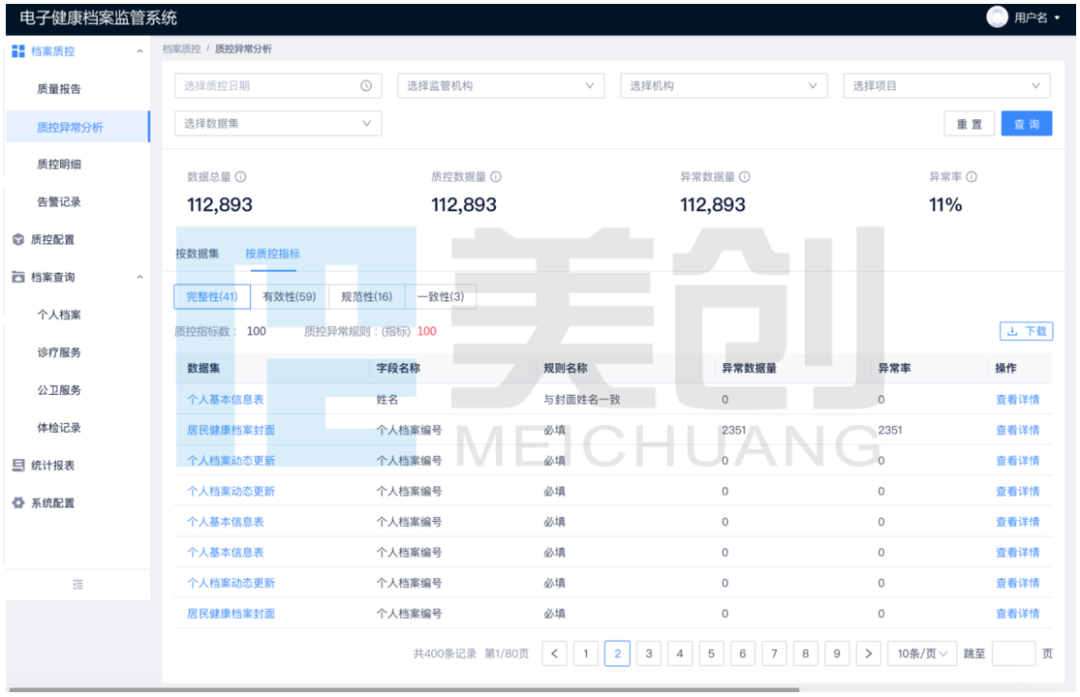The image size is (1080, 697).
Task: Switch to 按质控指标 tab
Action: (273, 253)
